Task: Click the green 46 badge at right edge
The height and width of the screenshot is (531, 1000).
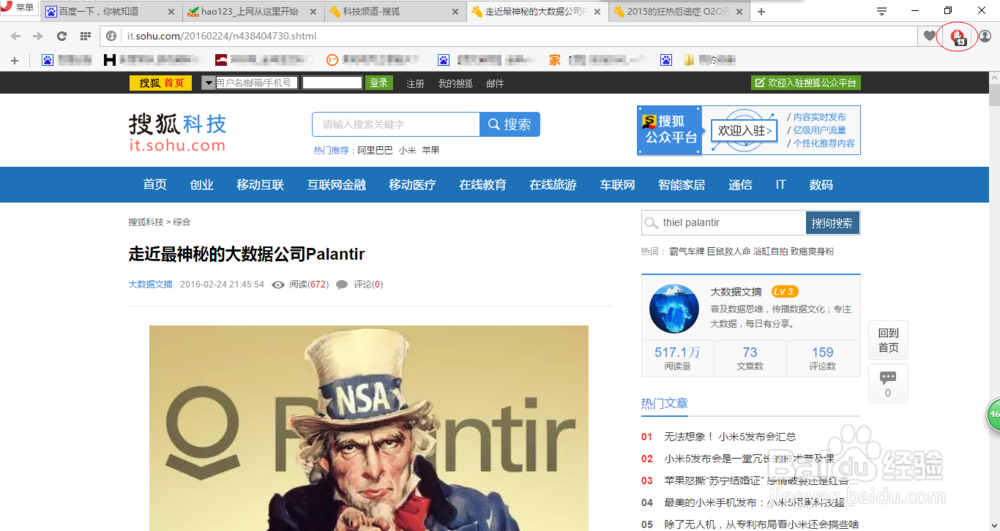Action: click(x=994, y=414)
